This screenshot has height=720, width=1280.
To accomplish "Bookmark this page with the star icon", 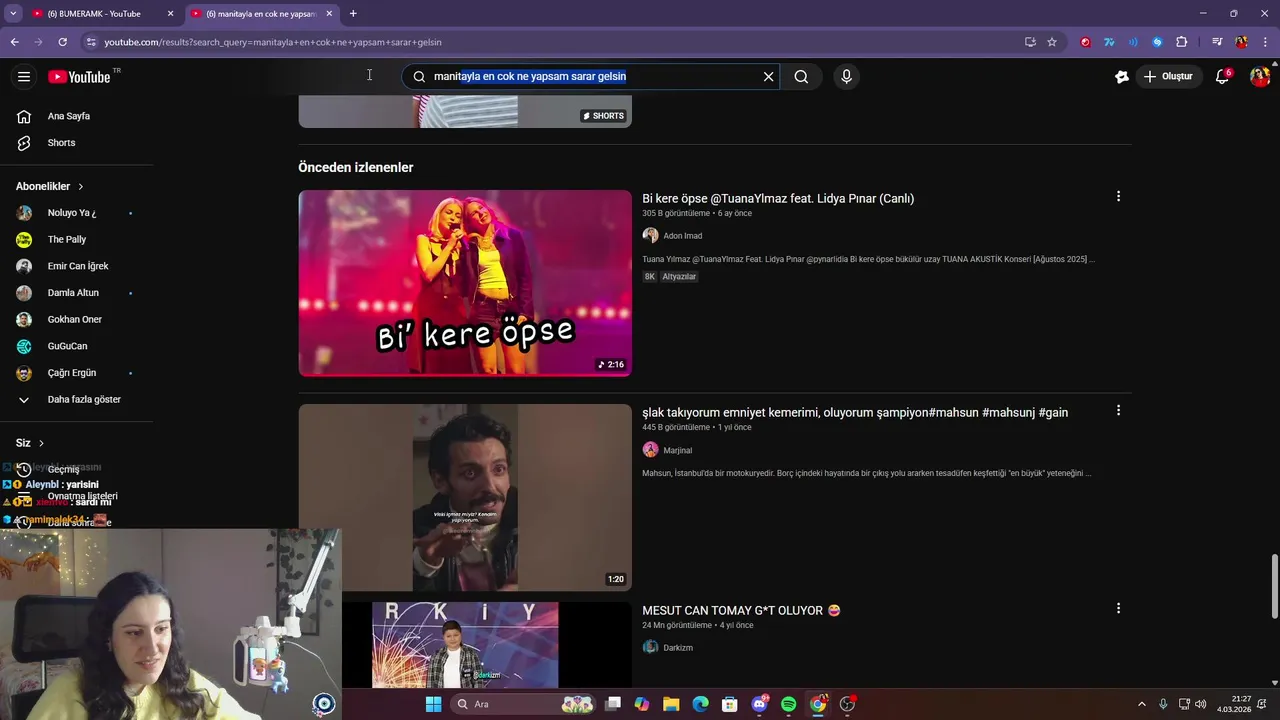I will [x=1052, y=42].
